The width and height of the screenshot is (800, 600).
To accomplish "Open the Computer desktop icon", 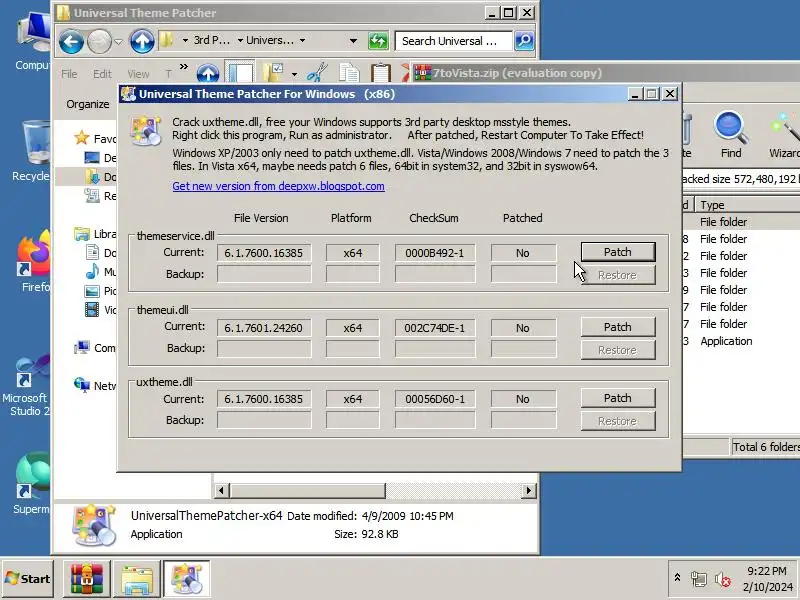I will point(33,42).
